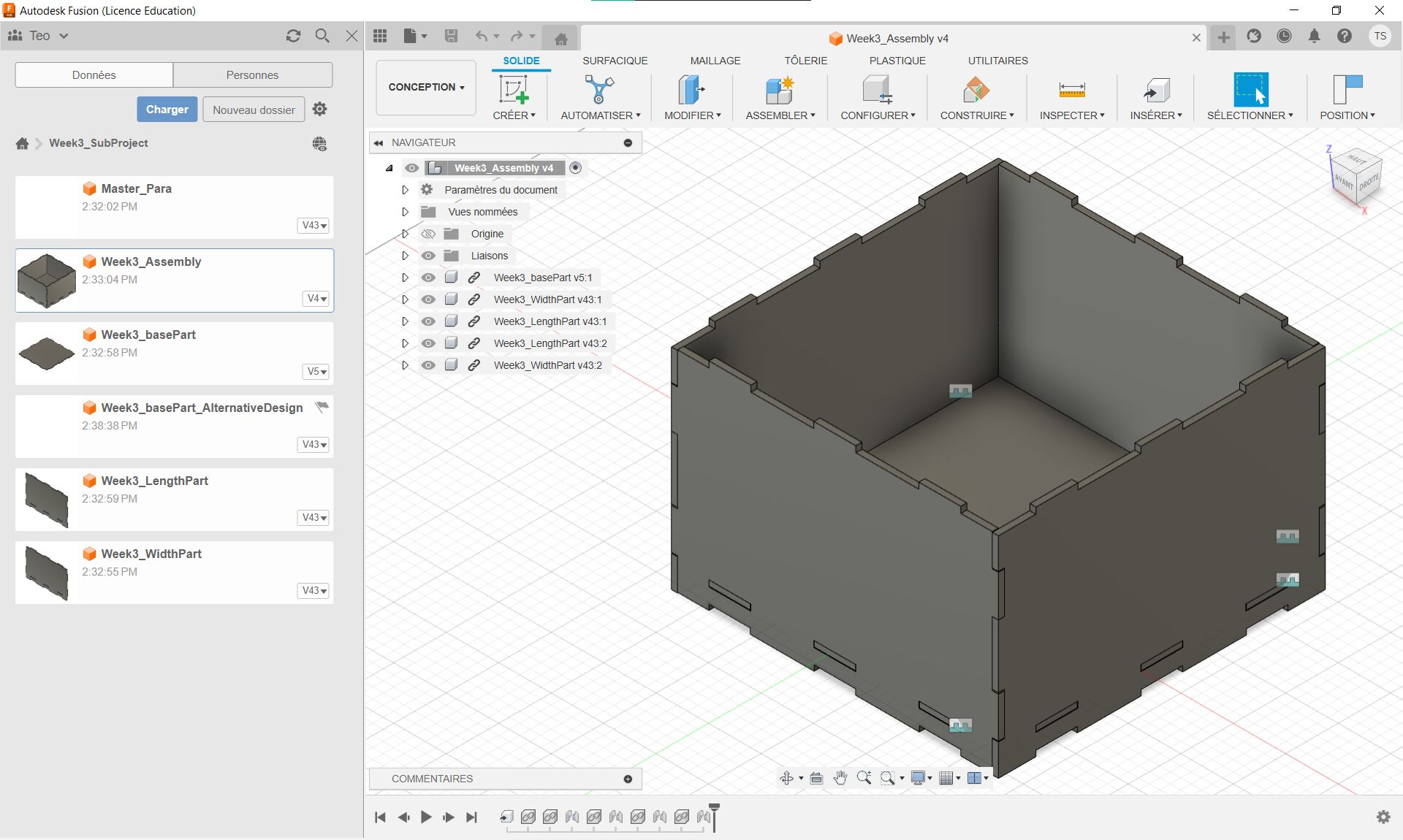The image size is (1403, 840).
Task: Open the CONCEPTION workspace dropdown
Action: 426,87
